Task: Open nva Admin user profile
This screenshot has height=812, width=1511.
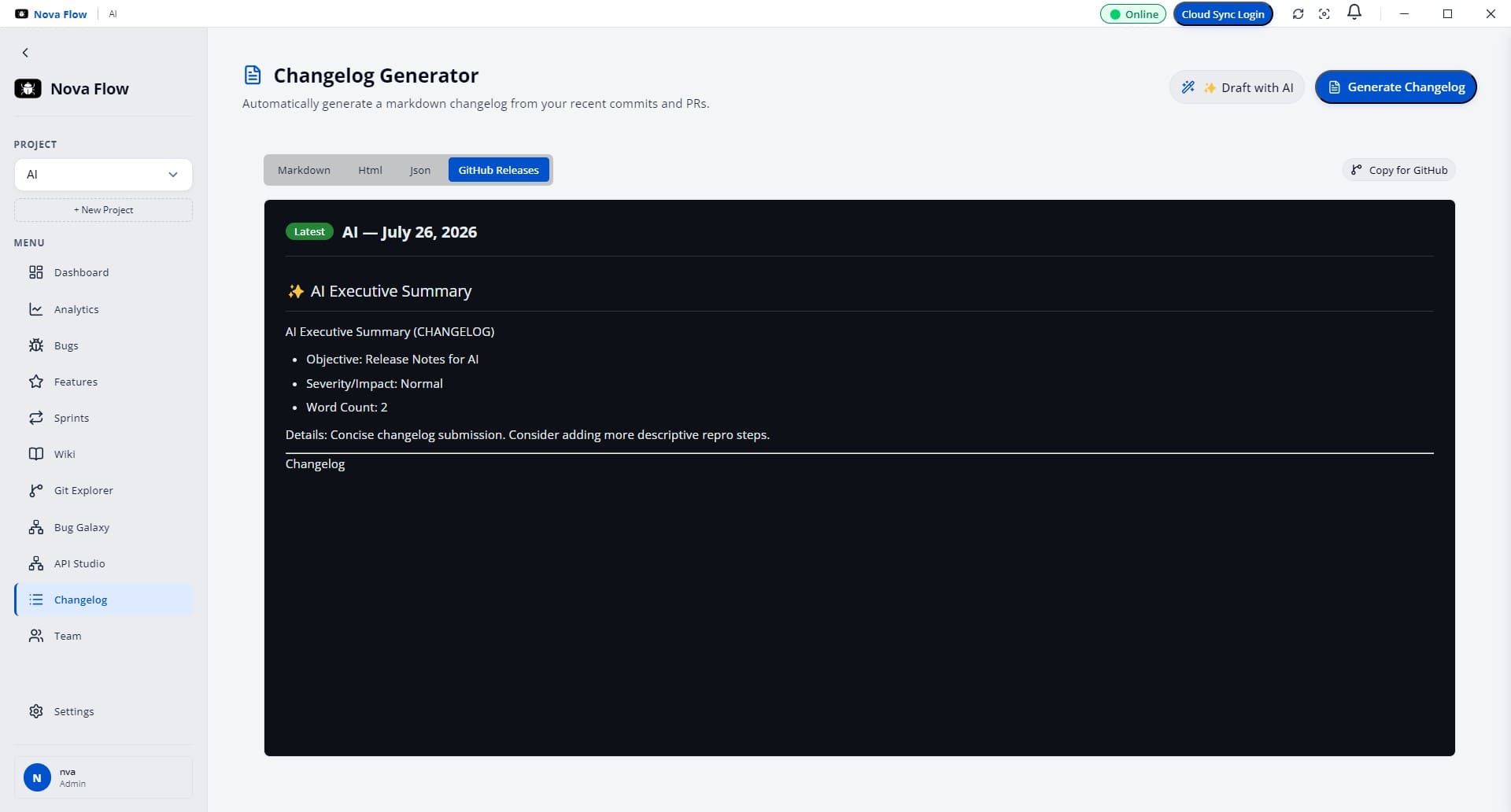Action: pyautogui.click(x=103, y=777)
